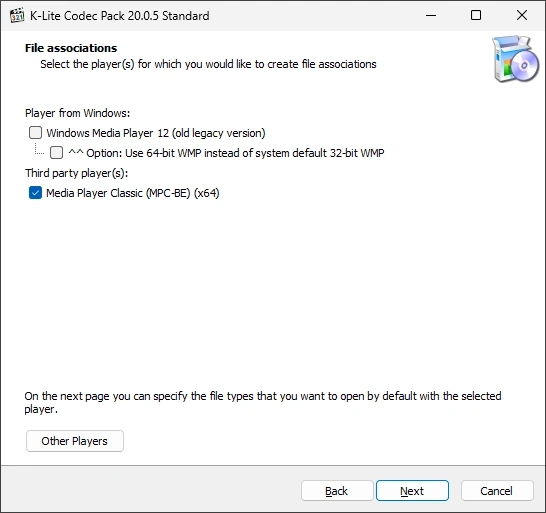Screen dimensions: 546x513
Task: Proceed with the Next button
Action: [x=412, y=491]
